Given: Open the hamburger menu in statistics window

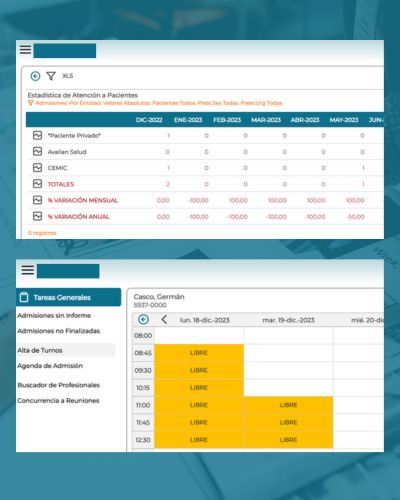Looking at the screenshot, I should click(26, 50).
